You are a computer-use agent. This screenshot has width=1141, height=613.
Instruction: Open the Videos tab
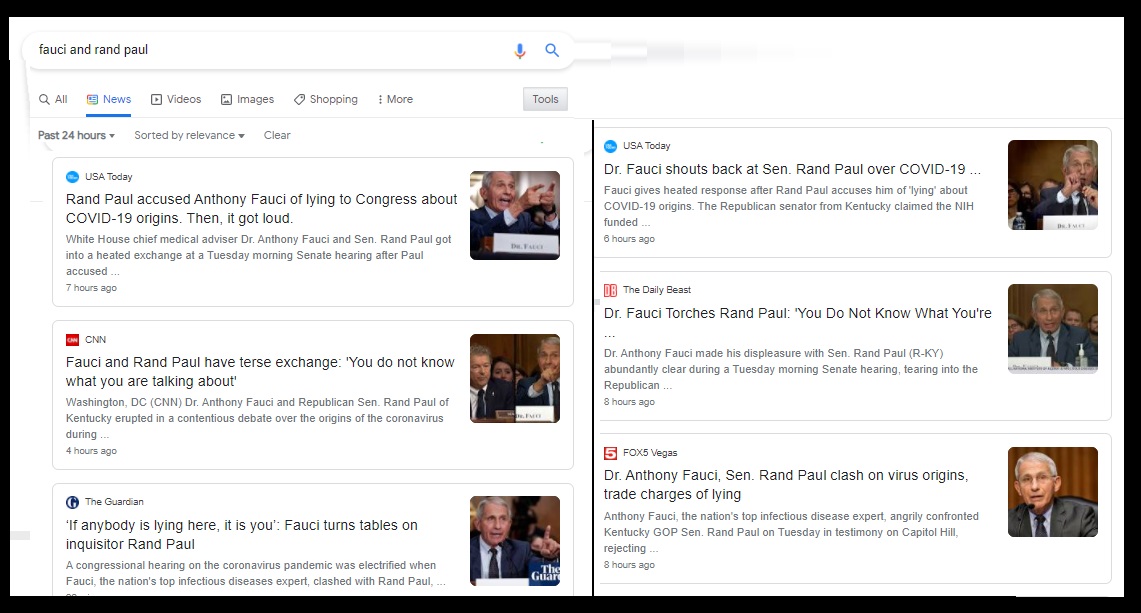175,100
